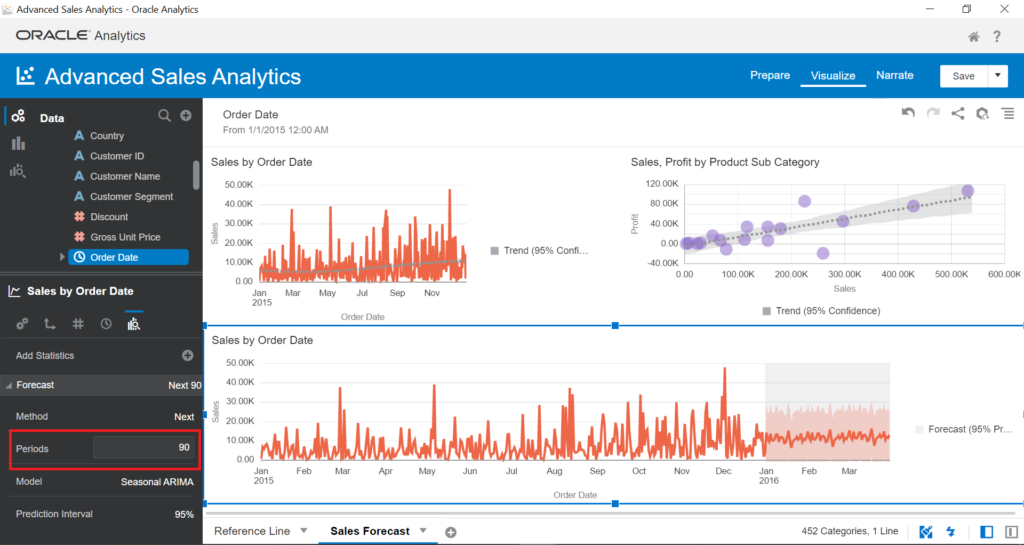1024x545 pixels.
Task: Click the auto-apply data icon in status bar
Action: coord(925,532)
